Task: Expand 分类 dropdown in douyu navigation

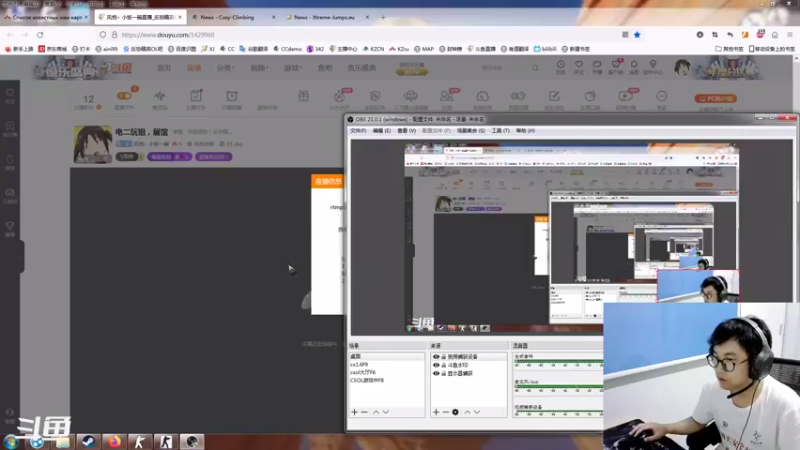Action: 225,68
